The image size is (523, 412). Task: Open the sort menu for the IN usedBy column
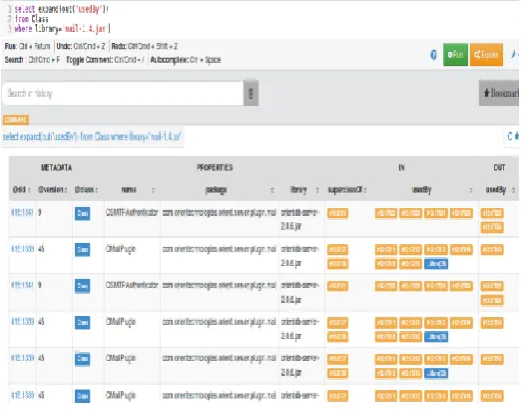point(471,190)
